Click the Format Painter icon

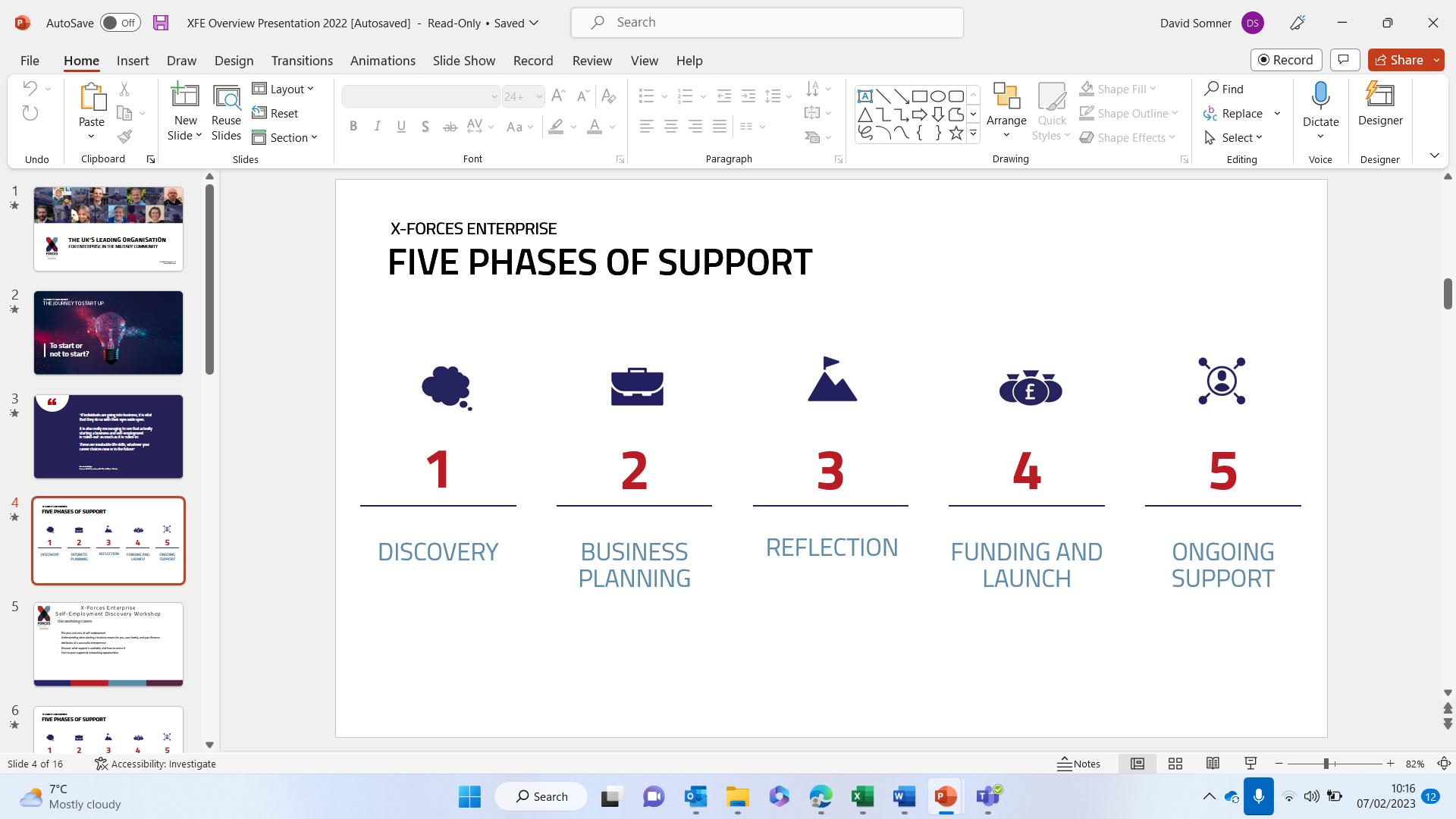pyautogui.click(x=125, y=137)
